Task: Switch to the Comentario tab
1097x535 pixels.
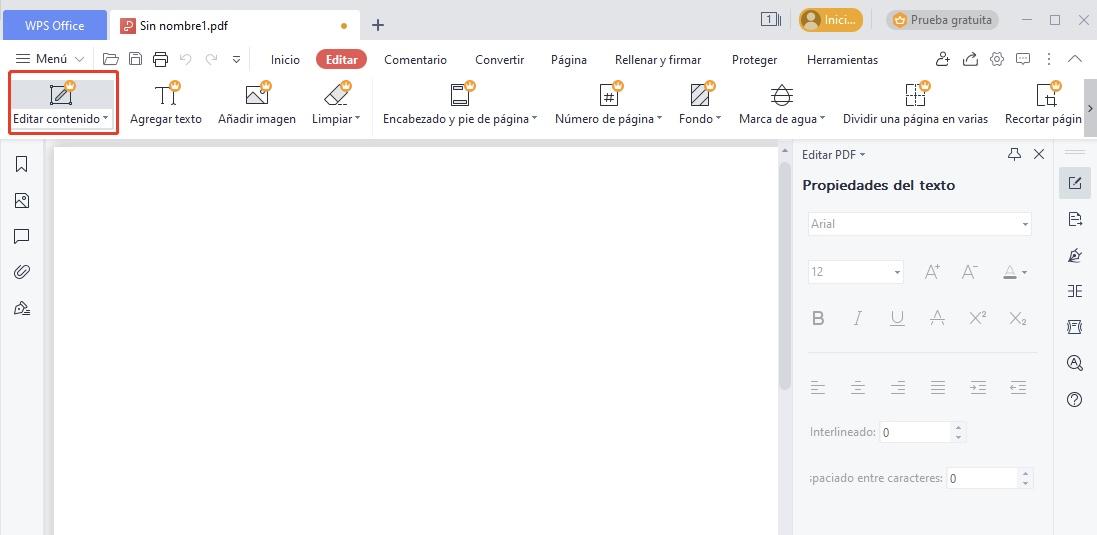Action: click(416, 59)
